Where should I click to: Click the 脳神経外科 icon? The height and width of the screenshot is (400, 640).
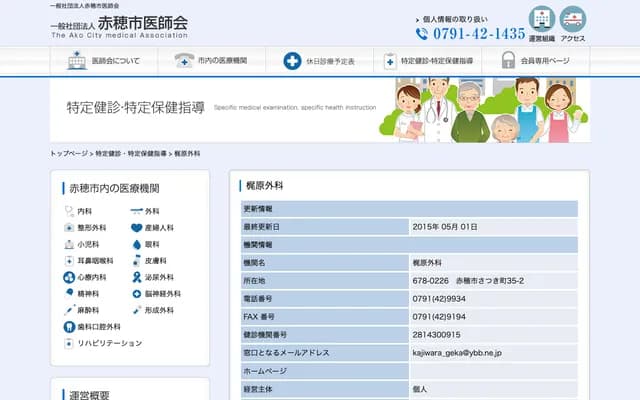pyautogui.click(x=137, y=294)
